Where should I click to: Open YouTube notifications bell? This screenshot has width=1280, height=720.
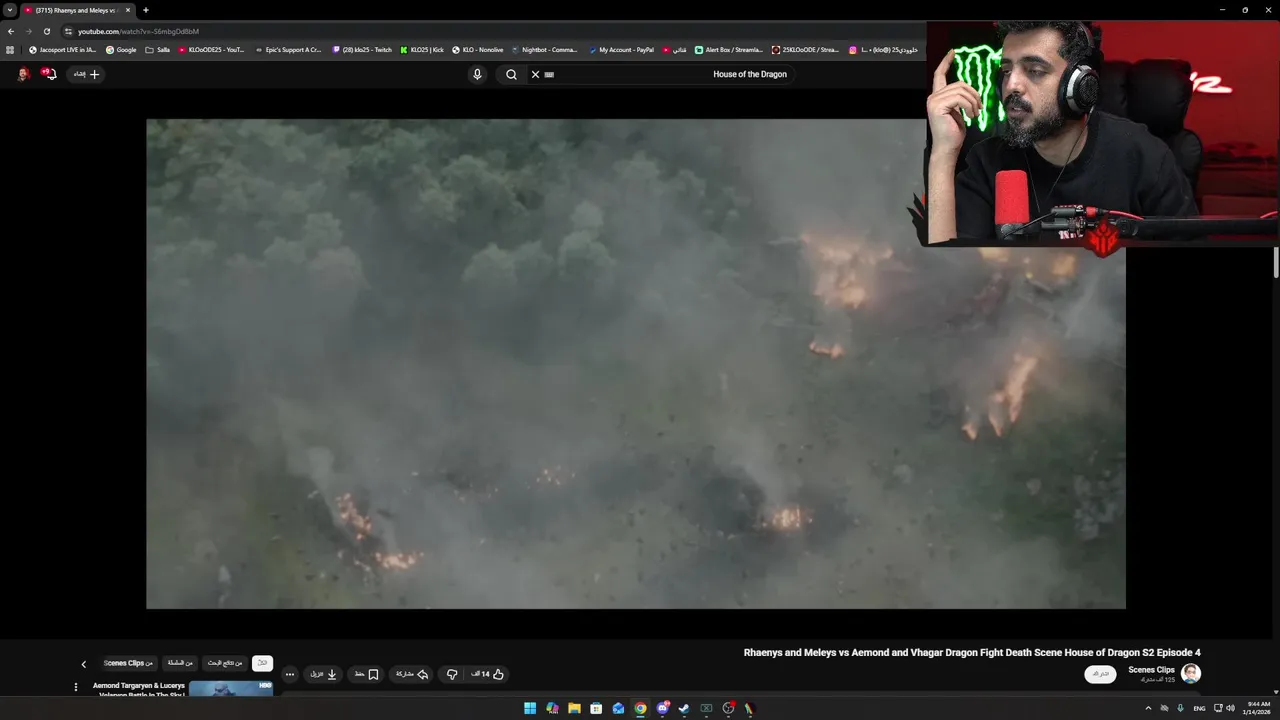pyautogui.click(x=49, y=74)
